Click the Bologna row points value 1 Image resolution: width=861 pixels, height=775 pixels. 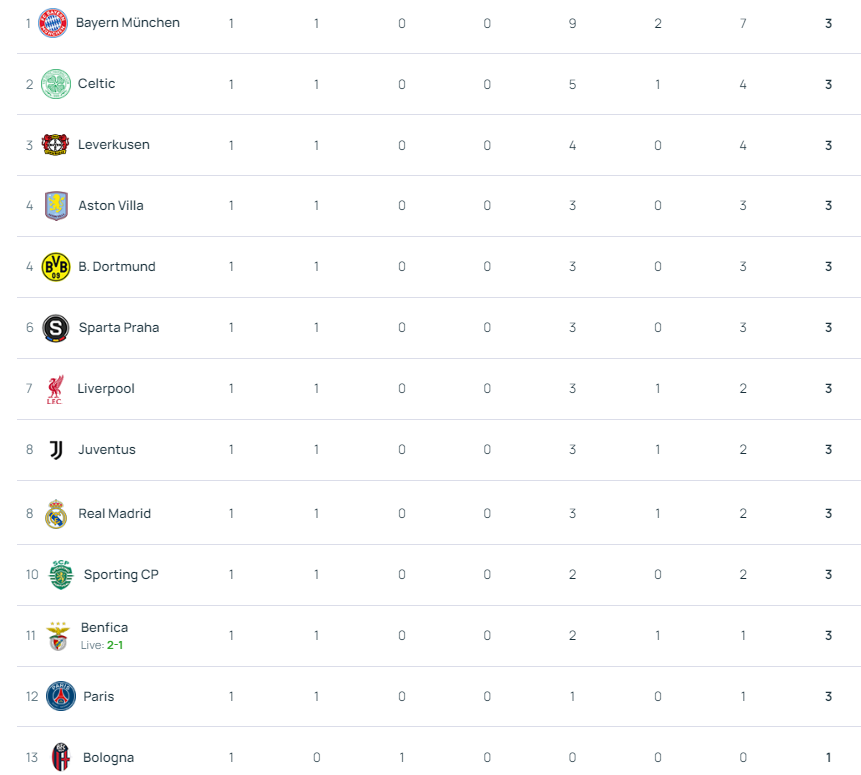pos(828,757)
